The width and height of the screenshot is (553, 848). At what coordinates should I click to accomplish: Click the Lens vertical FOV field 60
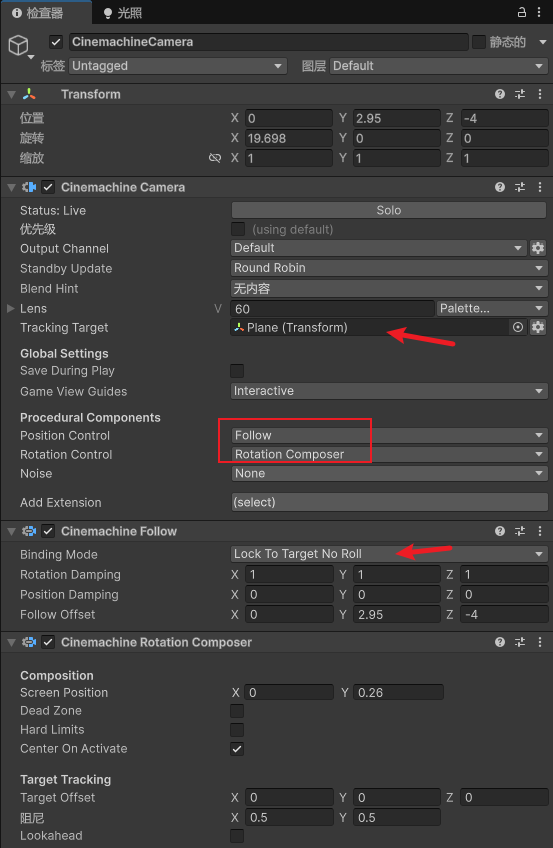click(x=332, y=309)
